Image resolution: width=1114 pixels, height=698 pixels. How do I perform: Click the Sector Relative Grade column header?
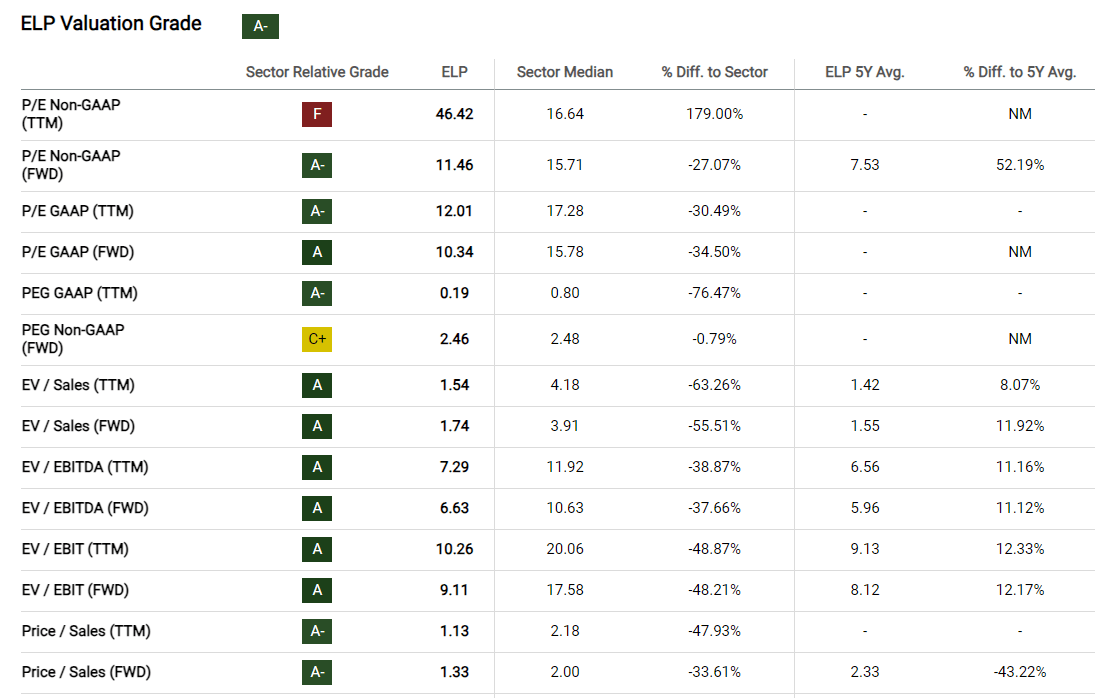(x=317, y=72)
